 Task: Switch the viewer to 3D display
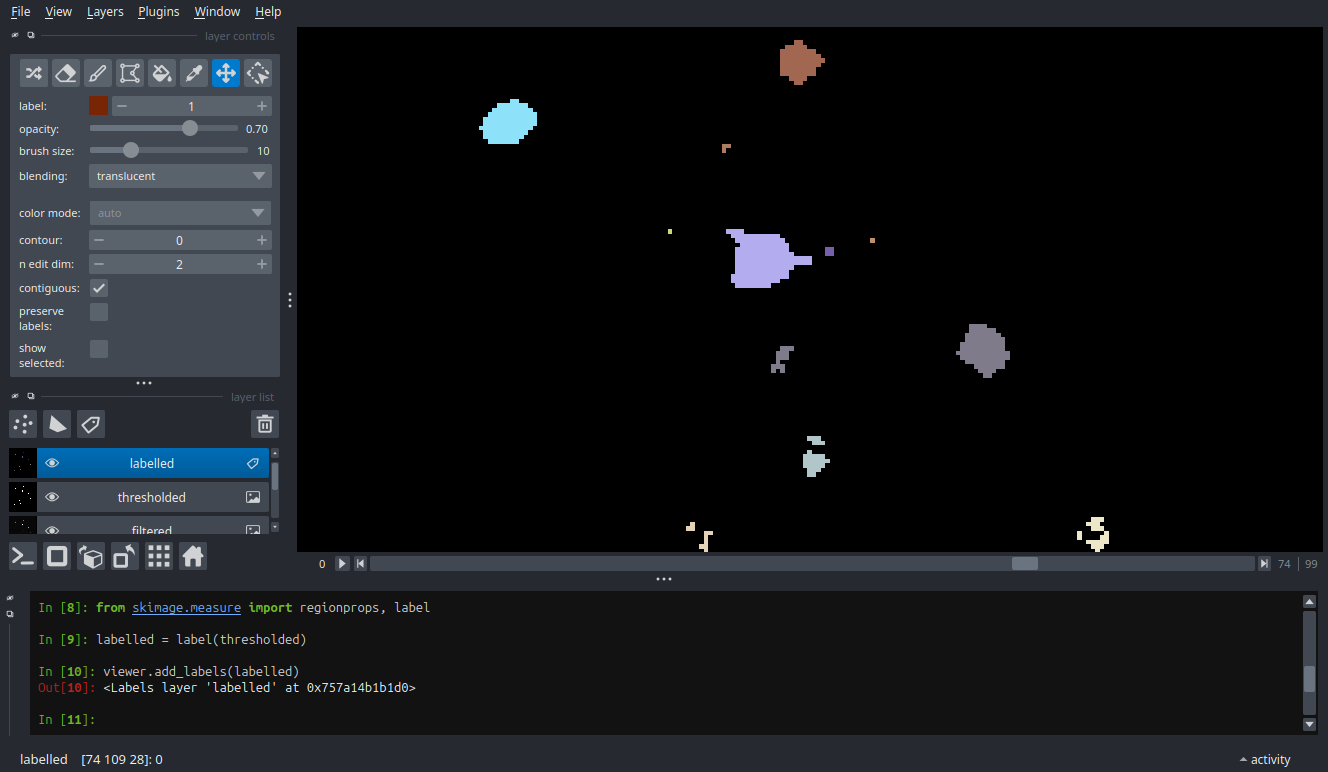91,556
